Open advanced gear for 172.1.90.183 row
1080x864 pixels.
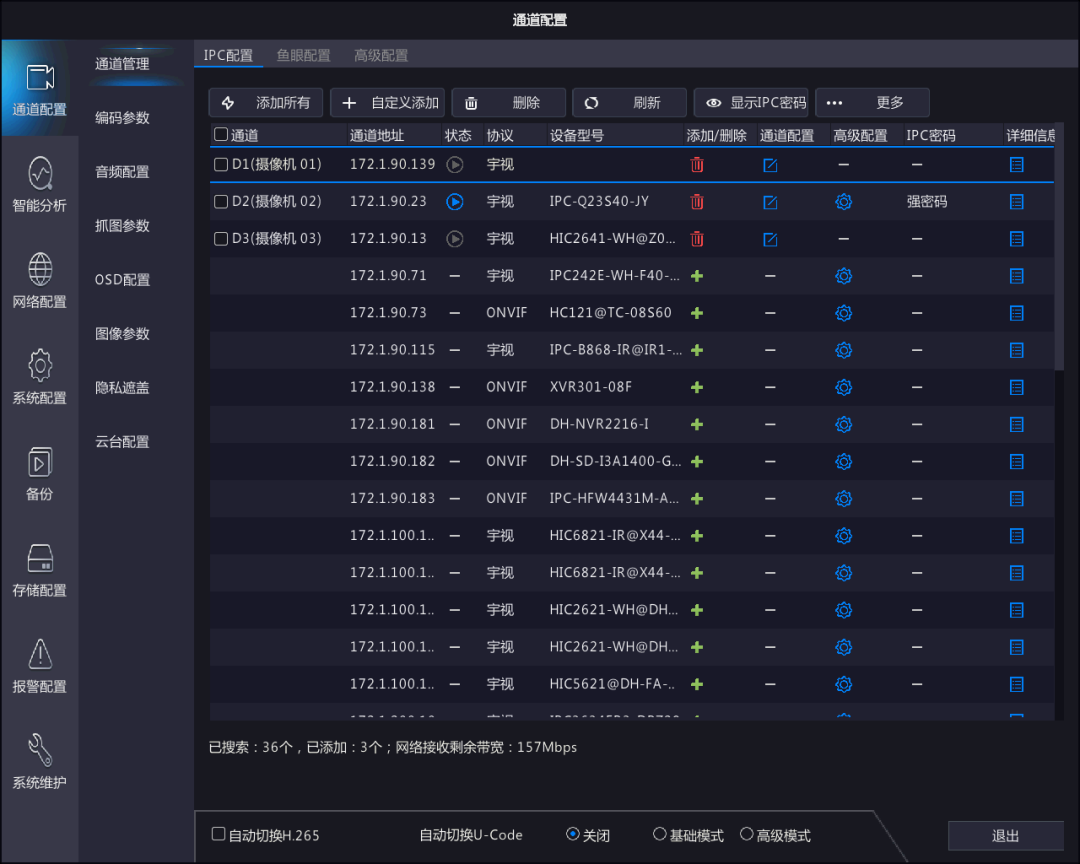[844, 499]
